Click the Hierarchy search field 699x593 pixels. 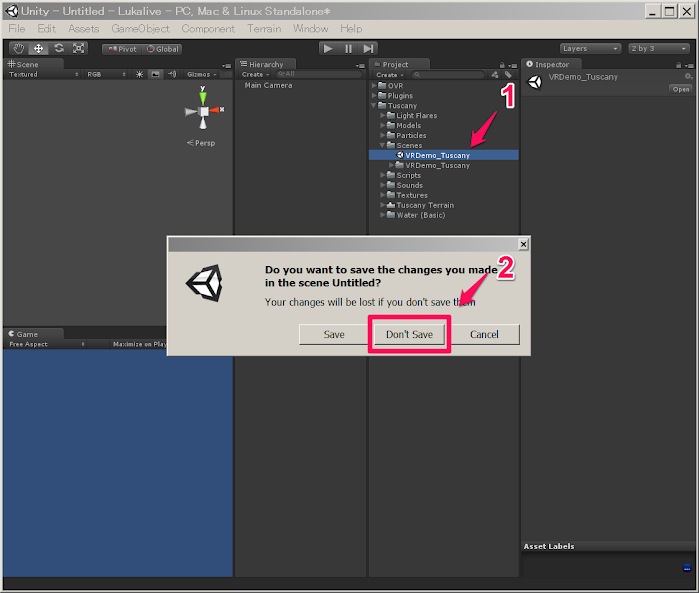(319, 74)
